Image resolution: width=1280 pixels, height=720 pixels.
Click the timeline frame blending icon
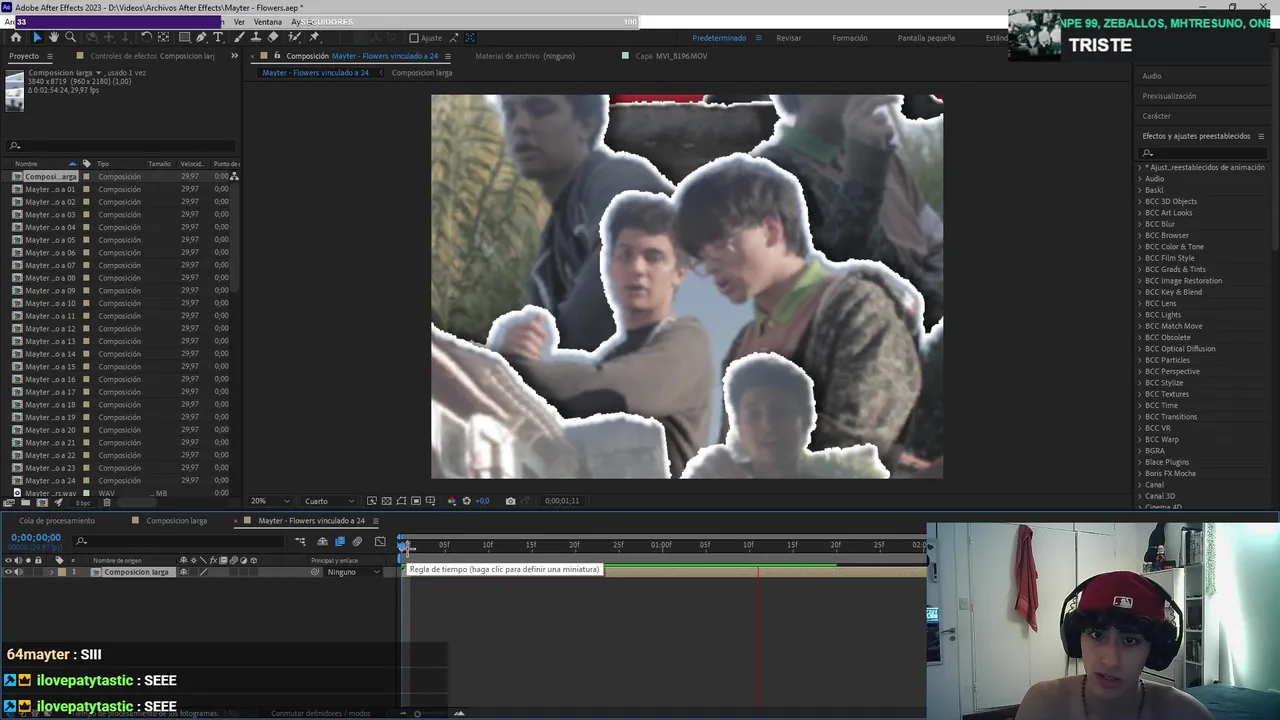[340, 542]
